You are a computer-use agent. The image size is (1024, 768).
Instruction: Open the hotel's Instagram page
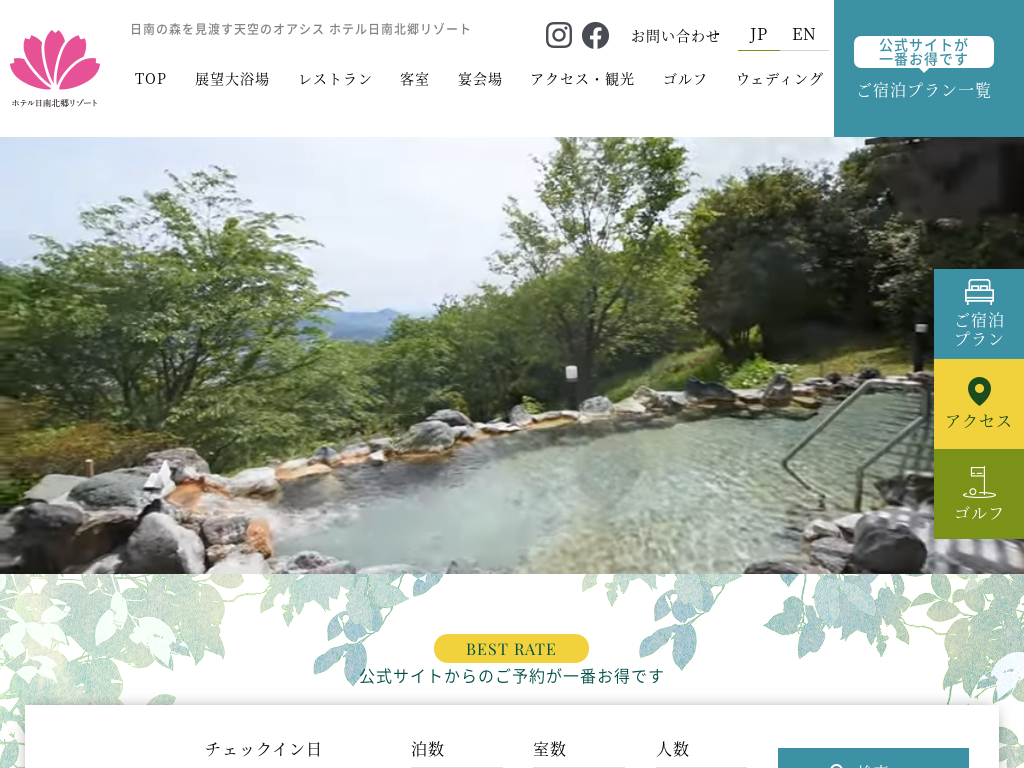[x=559, y=35]
